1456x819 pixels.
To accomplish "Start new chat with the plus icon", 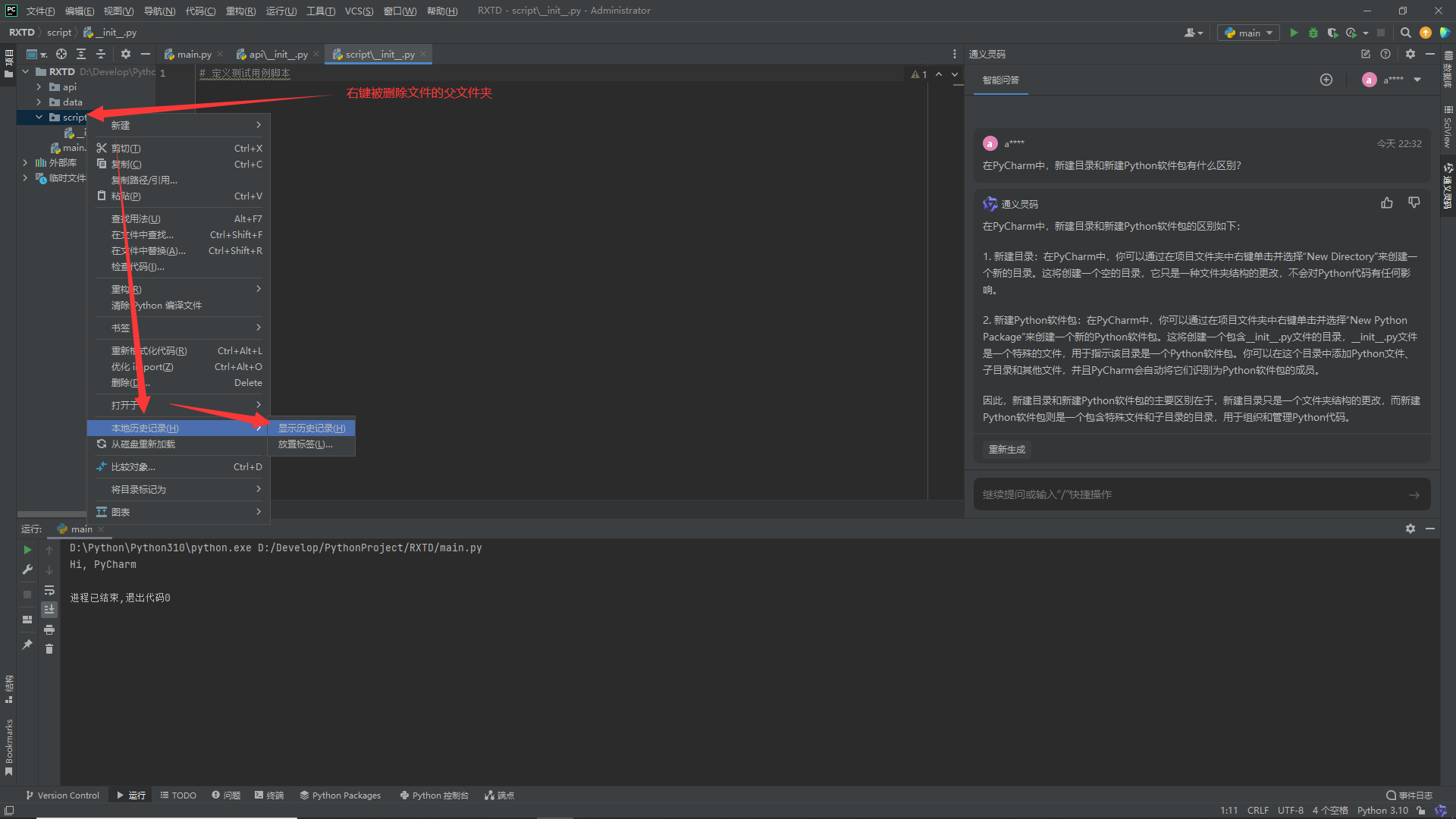I will tap(1326, 80).
